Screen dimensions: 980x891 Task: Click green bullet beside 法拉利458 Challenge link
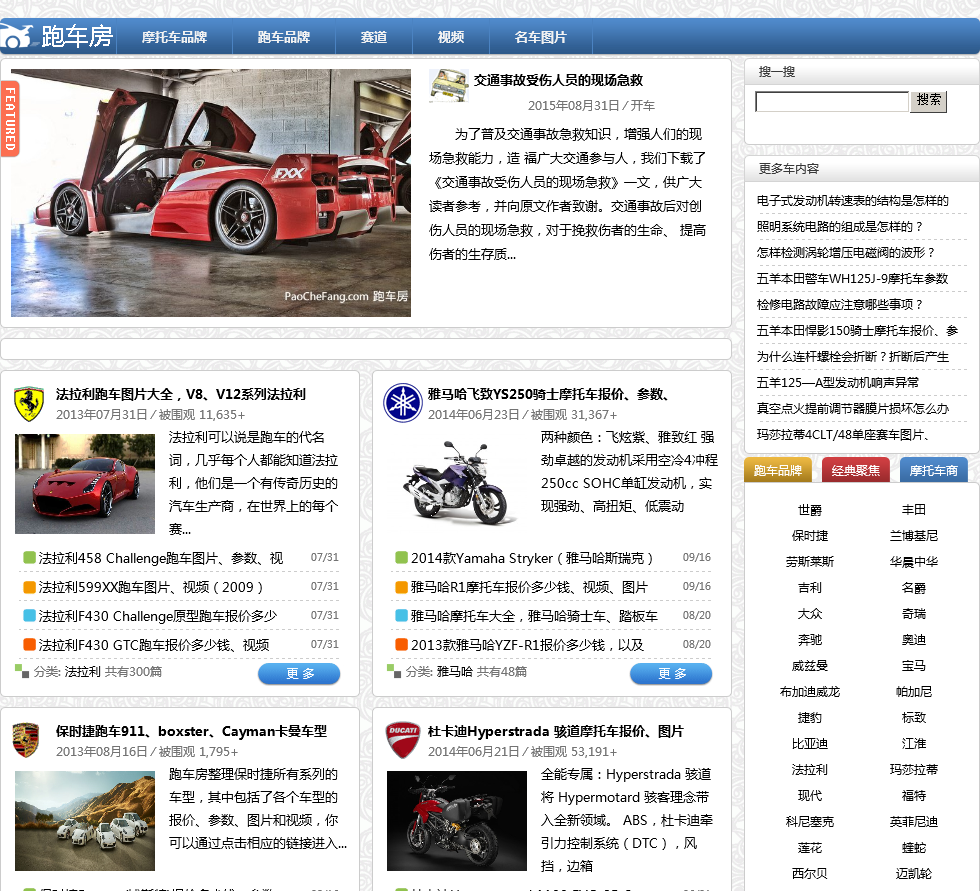click(x=29, y=558)
